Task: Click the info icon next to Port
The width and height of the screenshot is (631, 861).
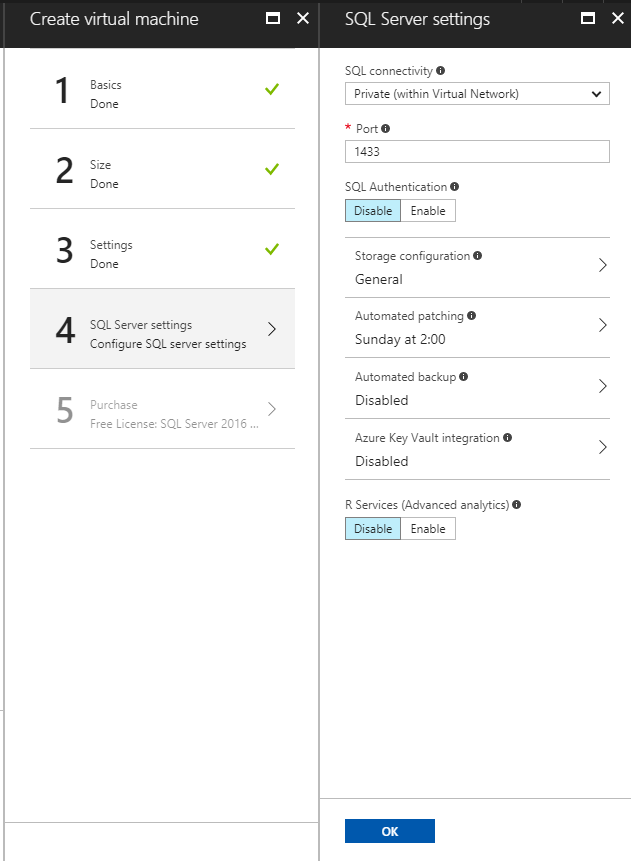Action: pyautogui.click(x=386, y=128)
